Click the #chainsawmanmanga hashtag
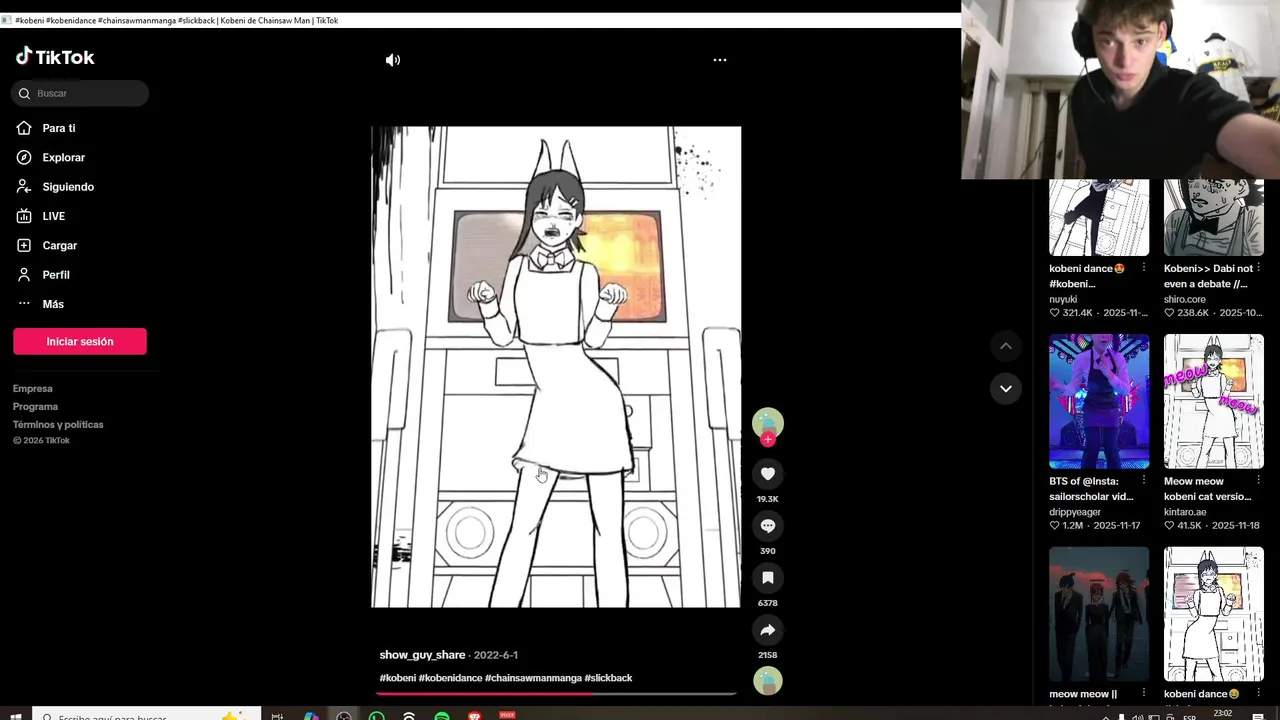Screen dimensions: 1280x720 coord(533,678)
